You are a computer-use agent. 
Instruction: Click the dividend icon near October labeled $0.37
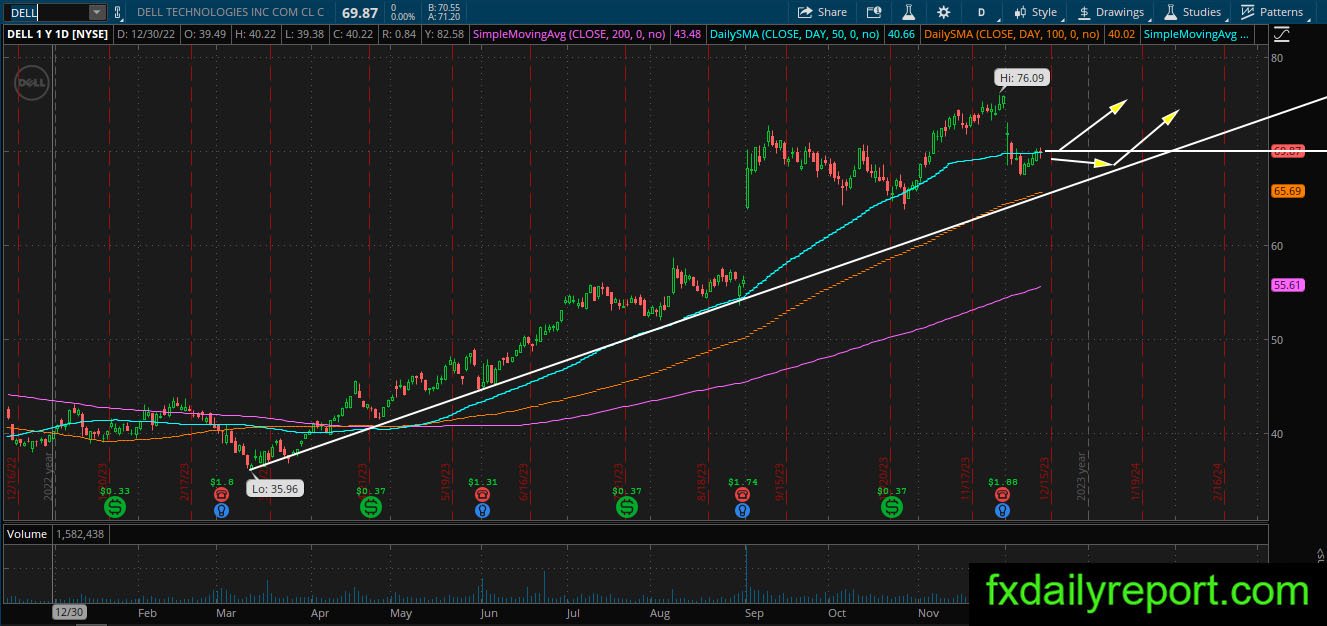pyautogui.click(x=891, y=507)
